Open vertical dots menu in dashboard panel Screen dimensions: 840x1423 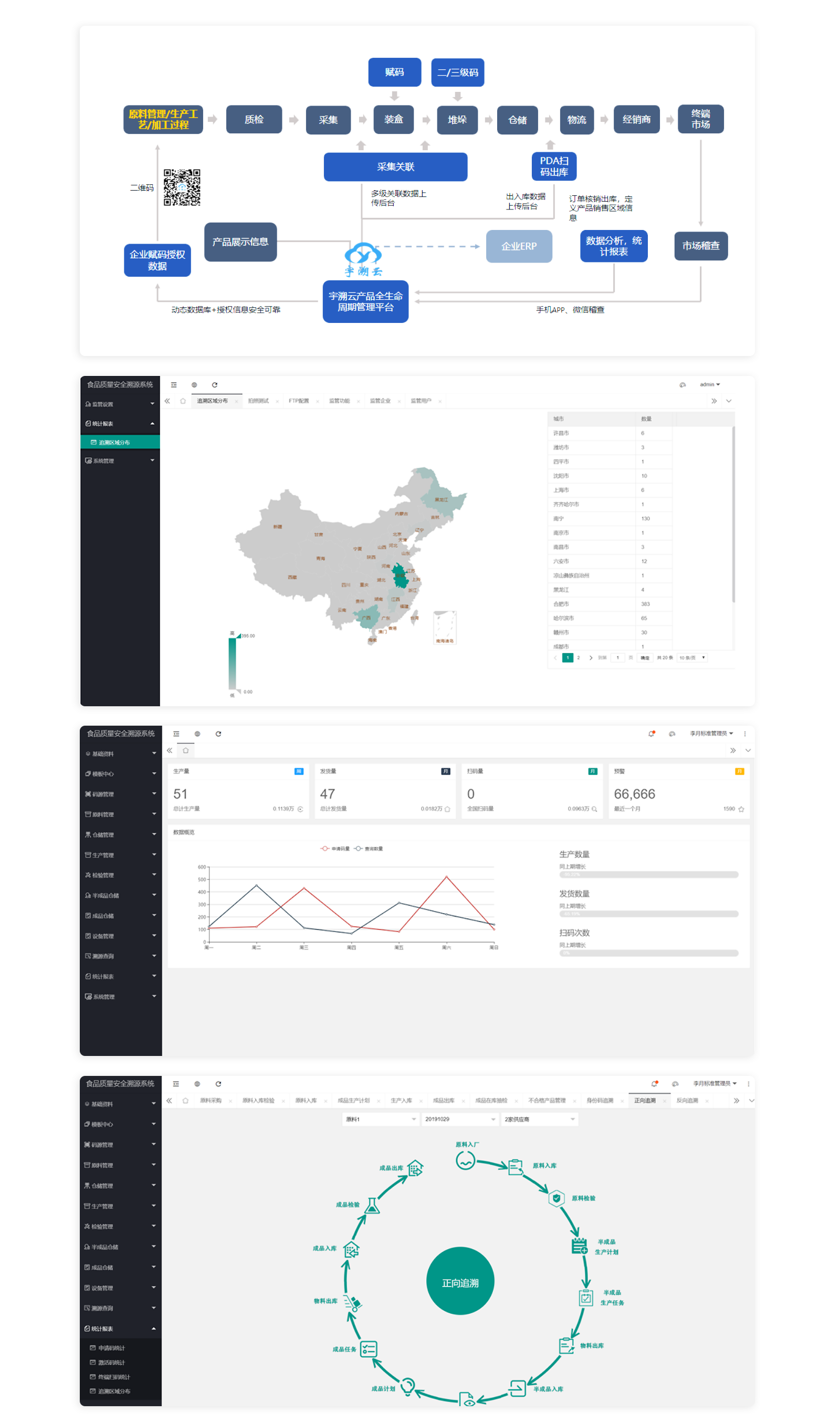(x=745, y=734)
